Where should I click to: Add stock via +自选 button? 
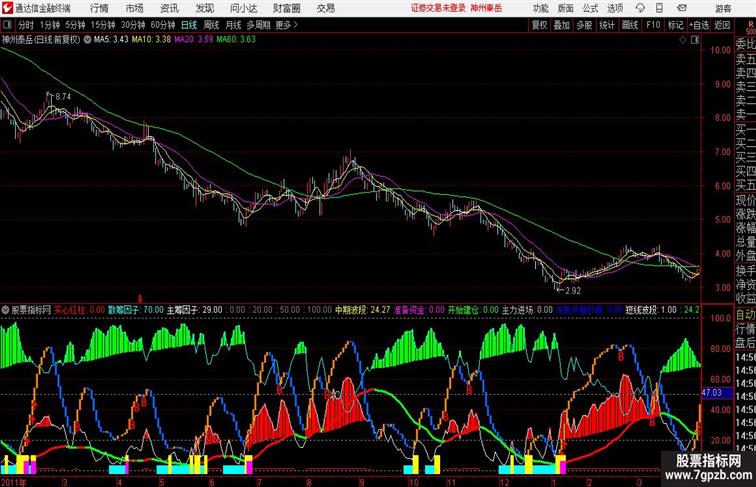tap(699, 25)
